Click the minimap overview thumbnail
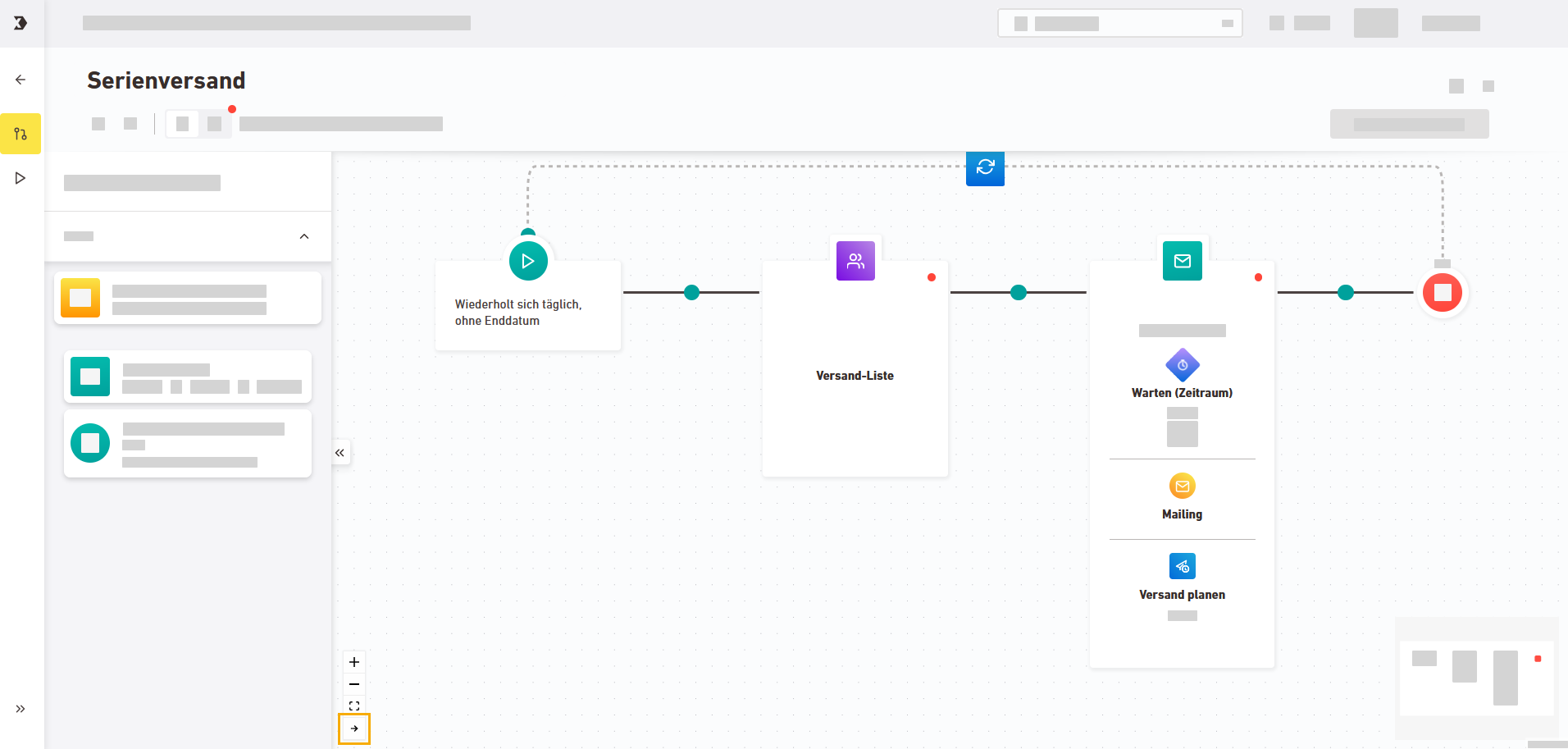 pyautogui.click(x=1476, y=678)
